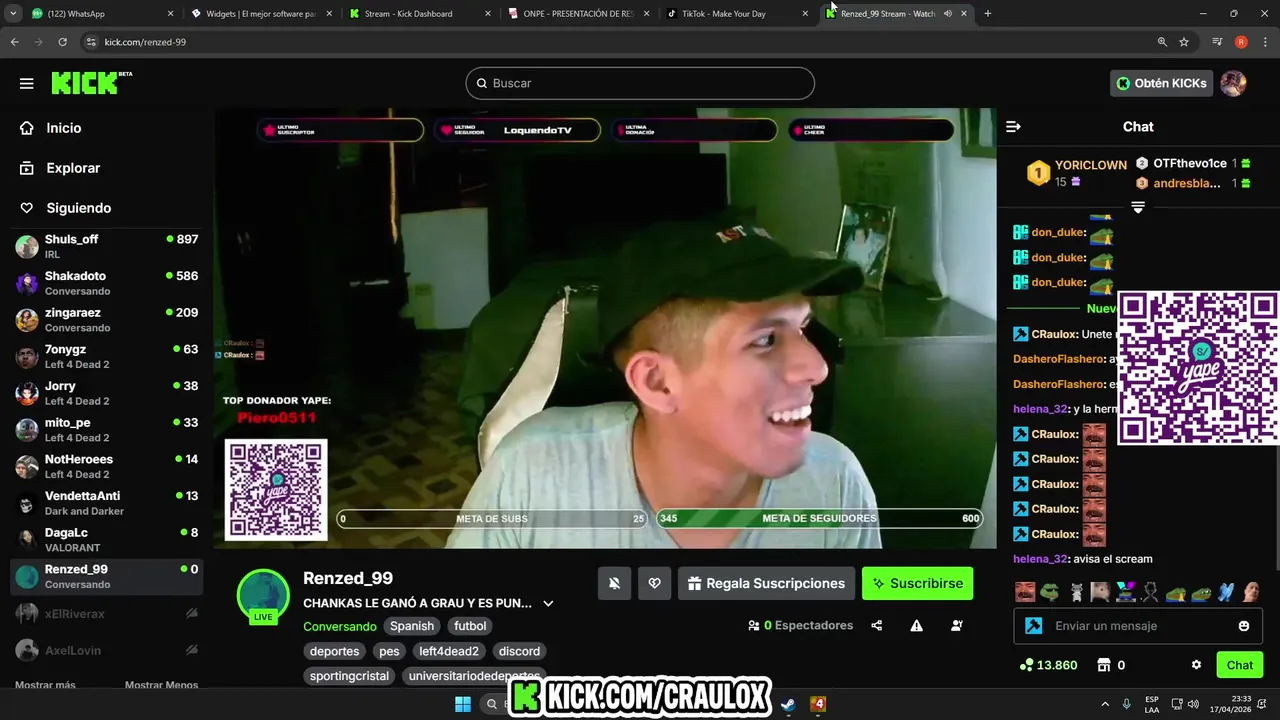Click Mostrar más in the sidebar
This screenshot has height=720, width=1280.
(45, 685)
